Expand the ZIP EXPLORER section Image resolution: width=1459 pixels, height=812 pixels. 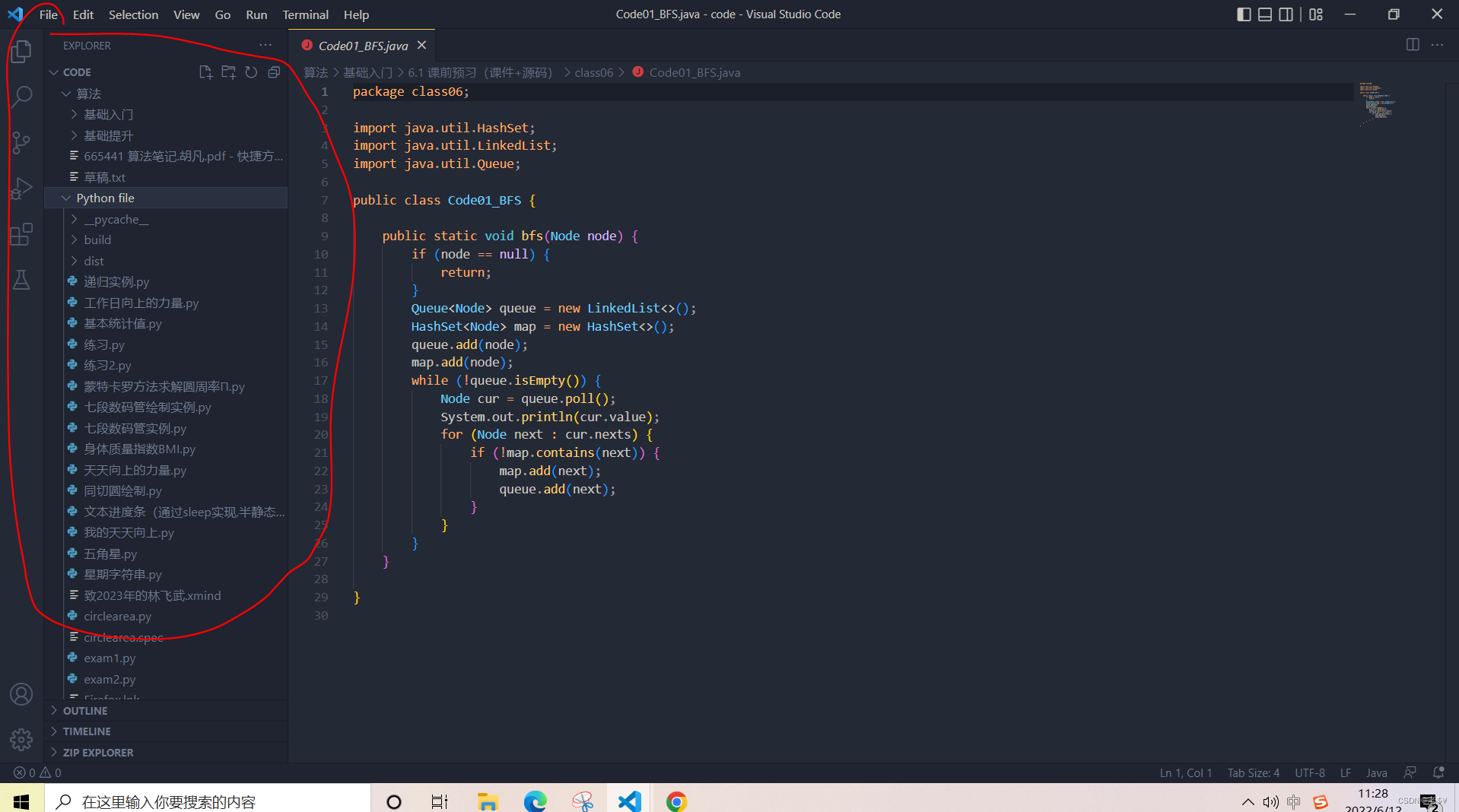pos(166,752)
